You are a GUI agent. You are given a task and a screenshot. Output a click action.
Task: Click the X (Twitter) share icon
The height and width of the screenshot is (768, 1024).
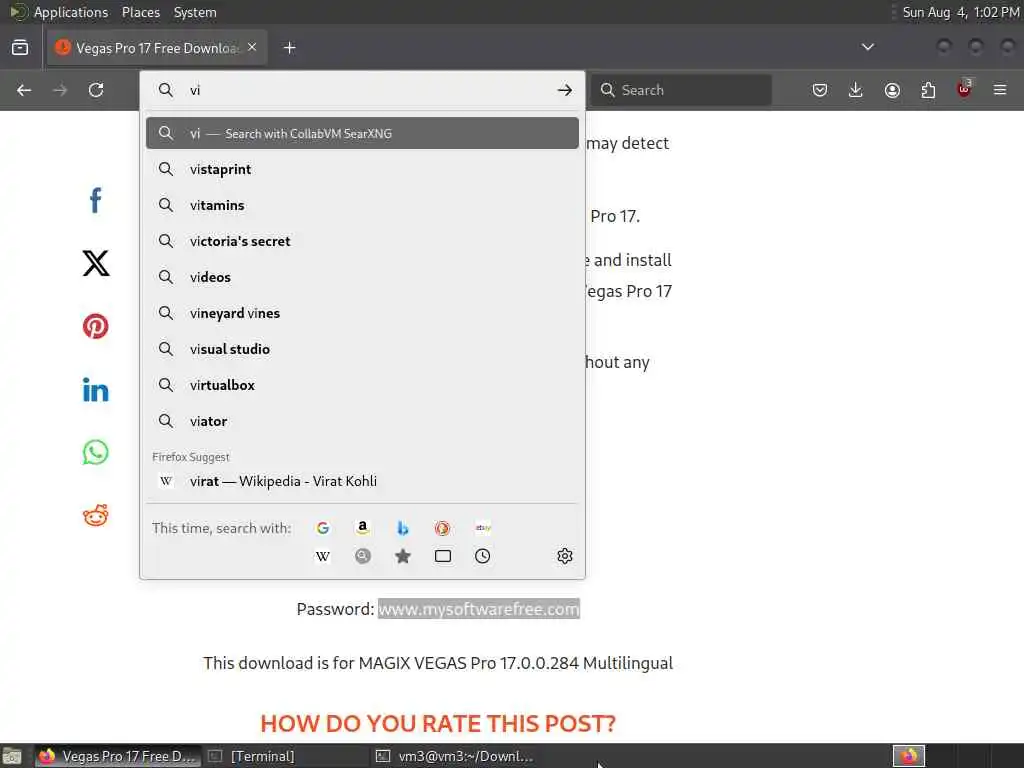pos(95,263)
